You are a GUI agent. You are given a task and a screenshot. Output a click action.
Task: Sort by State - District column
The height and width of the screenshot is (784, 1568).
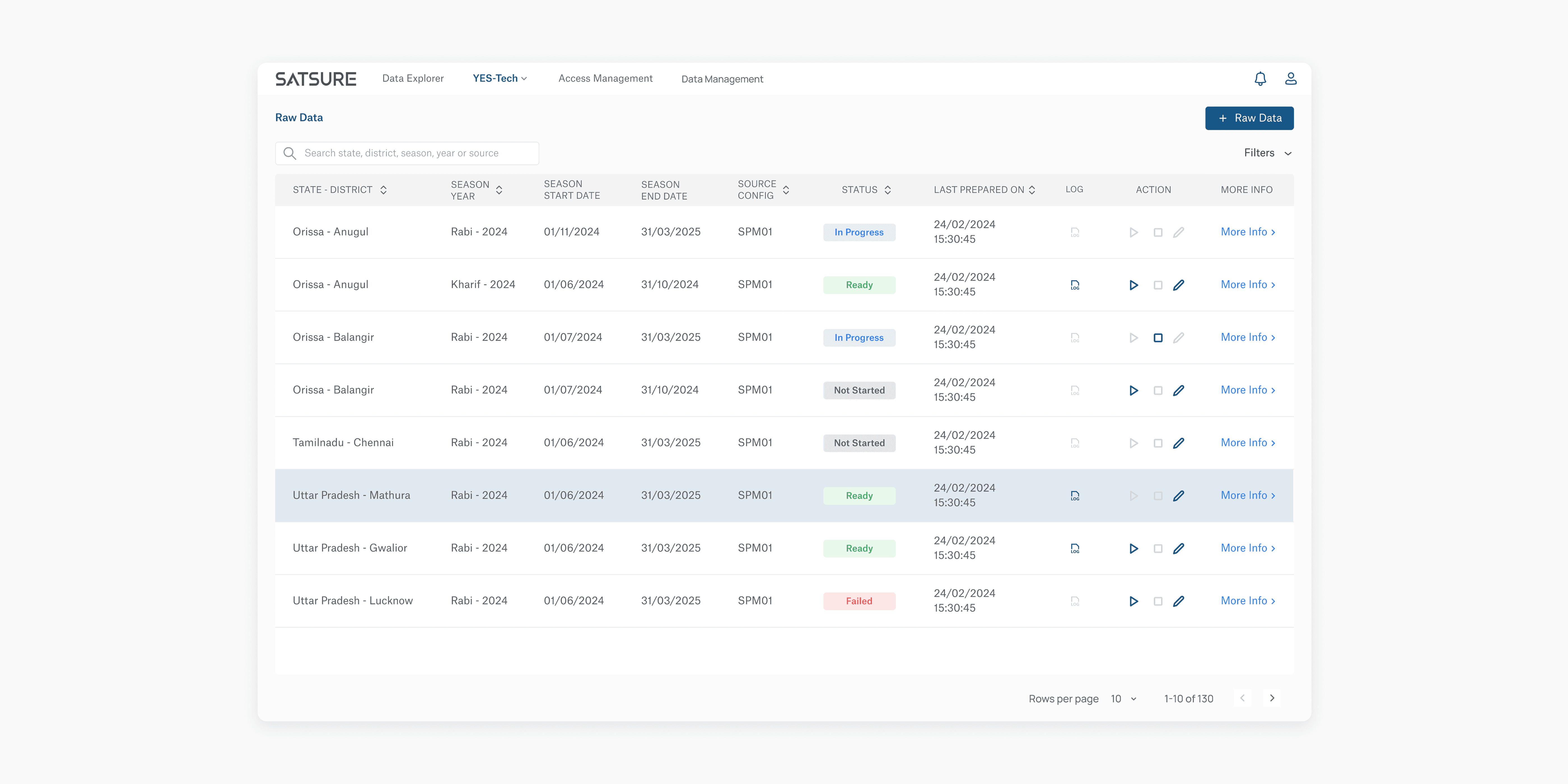(x=384, y=190)
